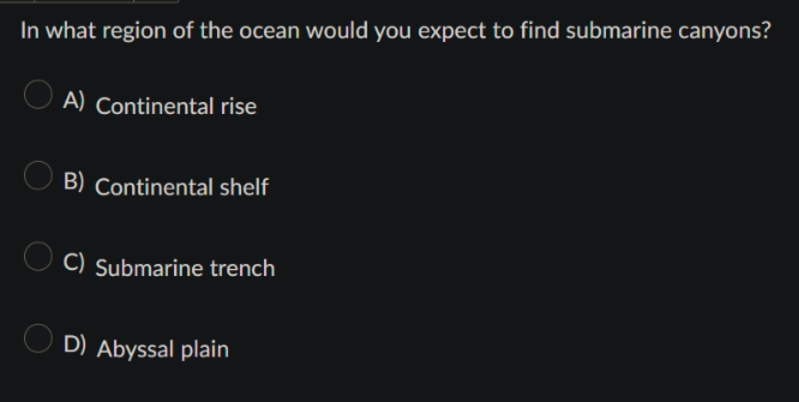Click the "A)" option letter
Image resolution: width=799 pixels, height=402 pixels.
point(74,101)
